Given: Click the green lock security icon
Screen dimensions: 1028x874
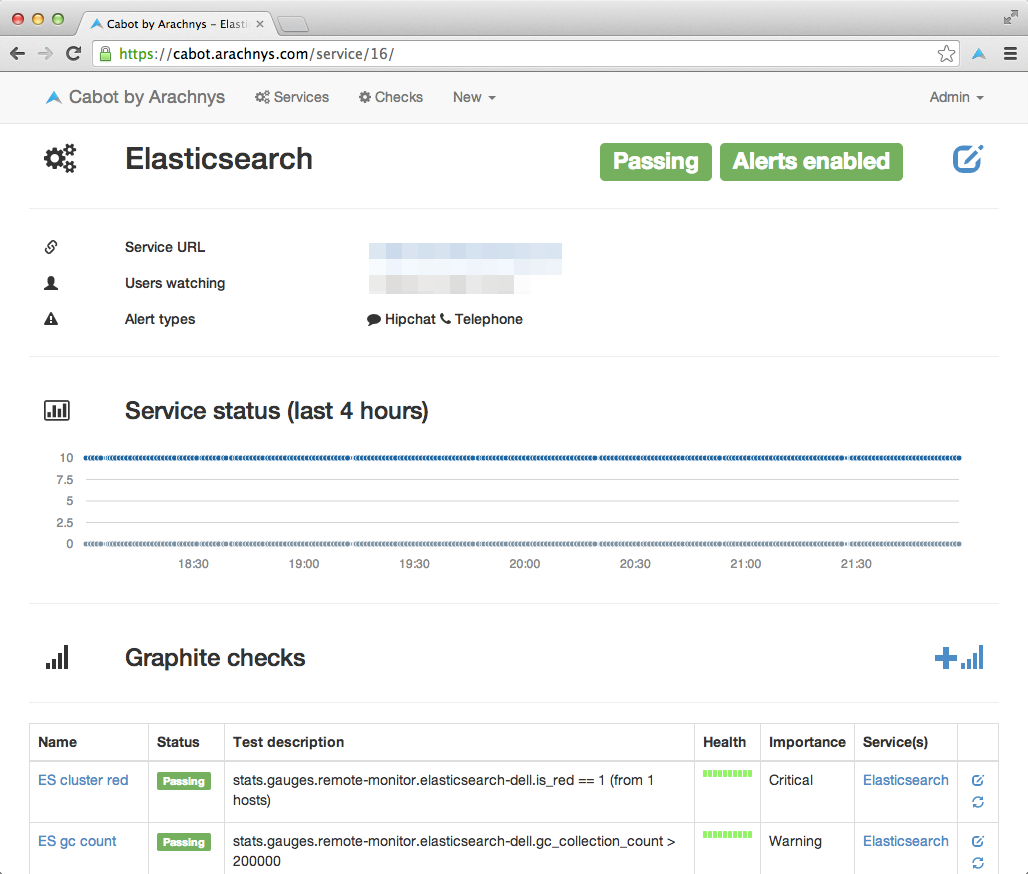Looking at the screenshot, I should [105, 54].
